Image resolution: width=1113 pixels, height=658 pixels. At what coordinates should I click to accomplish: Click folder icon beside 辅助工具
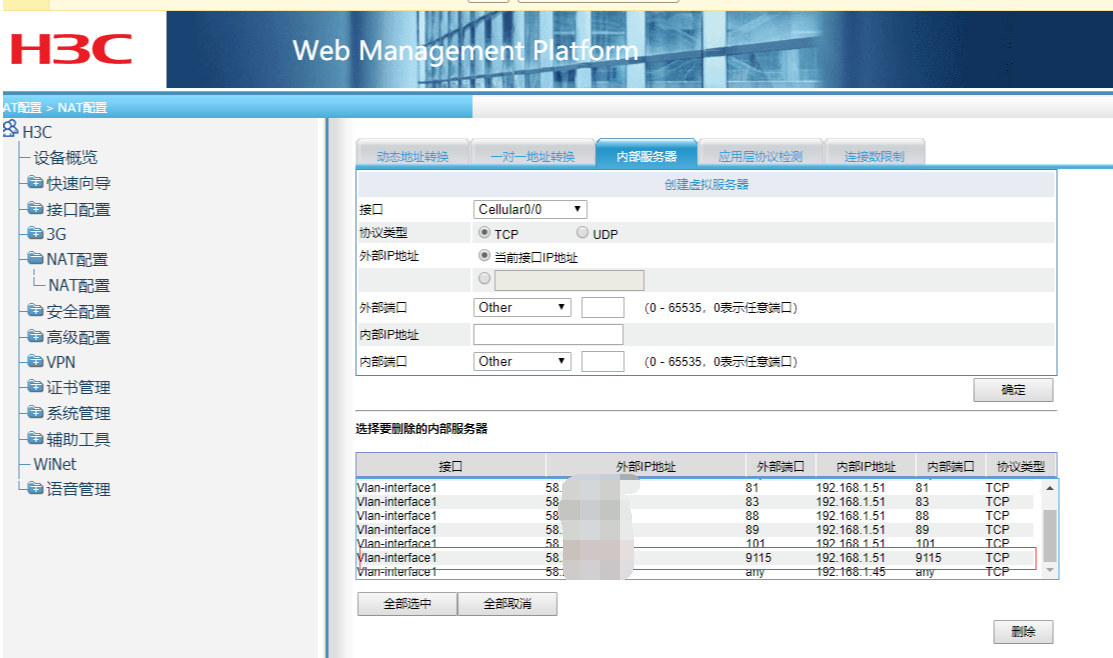coord(35,438)
